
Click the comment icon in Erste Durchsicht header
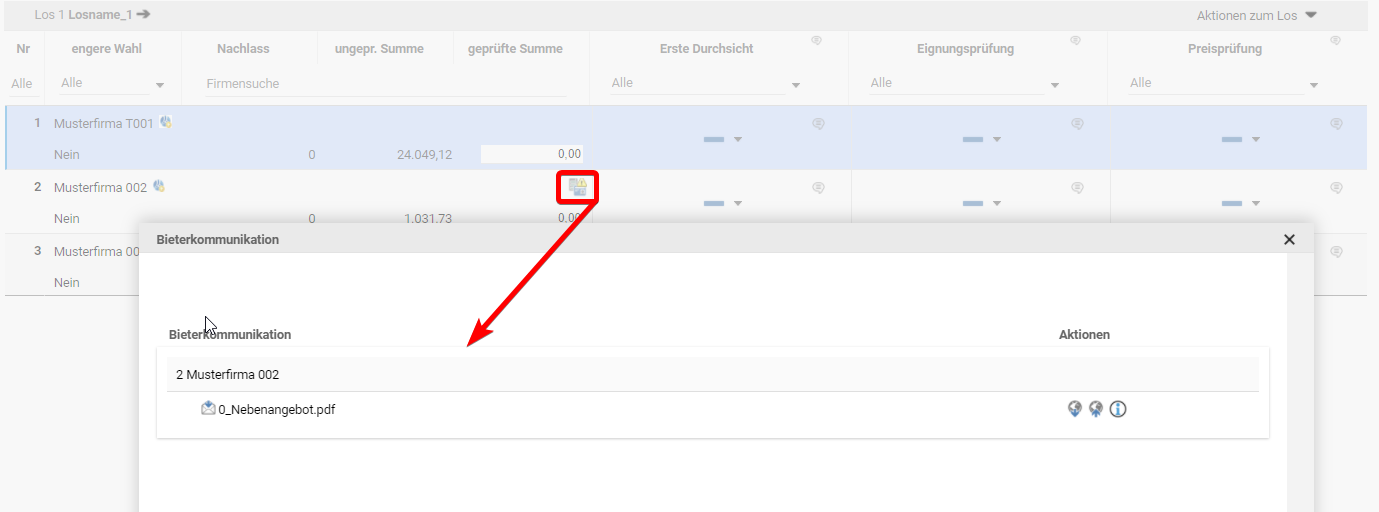tap(817, 41)
